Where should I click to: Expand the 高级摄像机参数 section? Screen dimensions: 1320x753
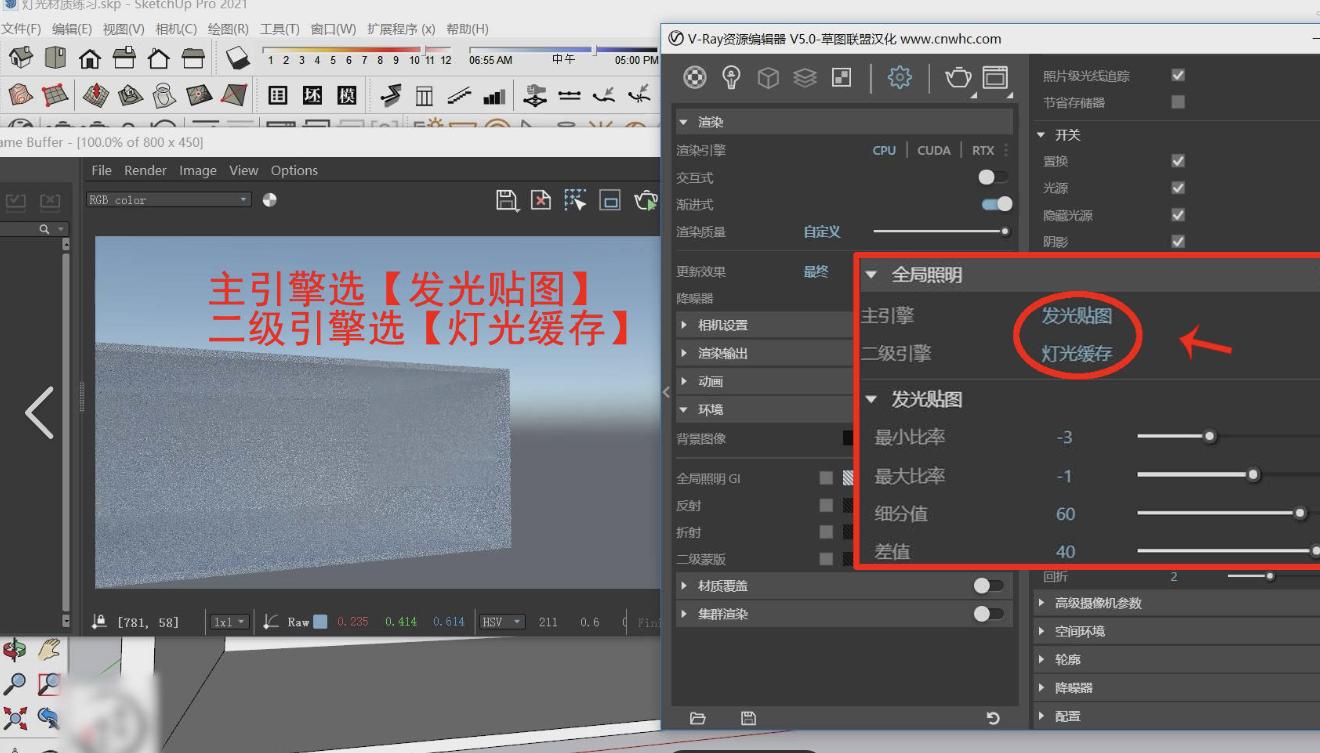click(1097, 603)
